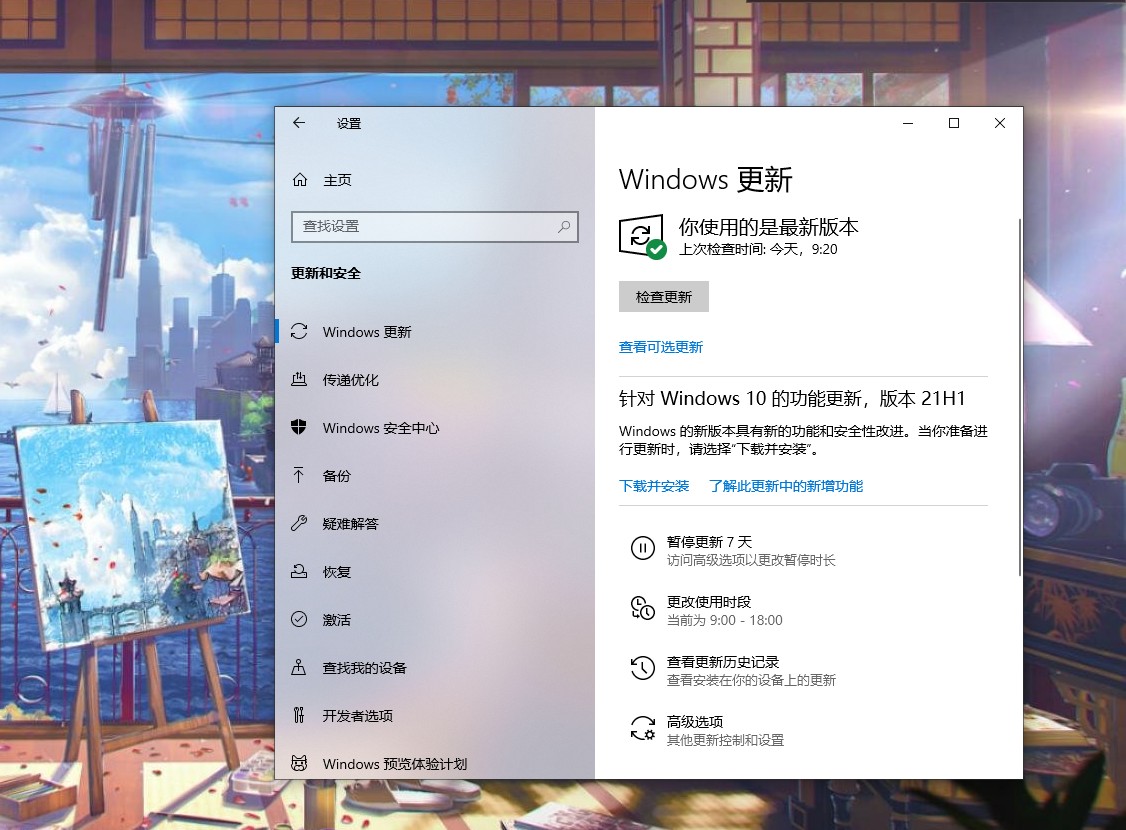
Task: Open 激活 settings page
Action: coord(434,620)
